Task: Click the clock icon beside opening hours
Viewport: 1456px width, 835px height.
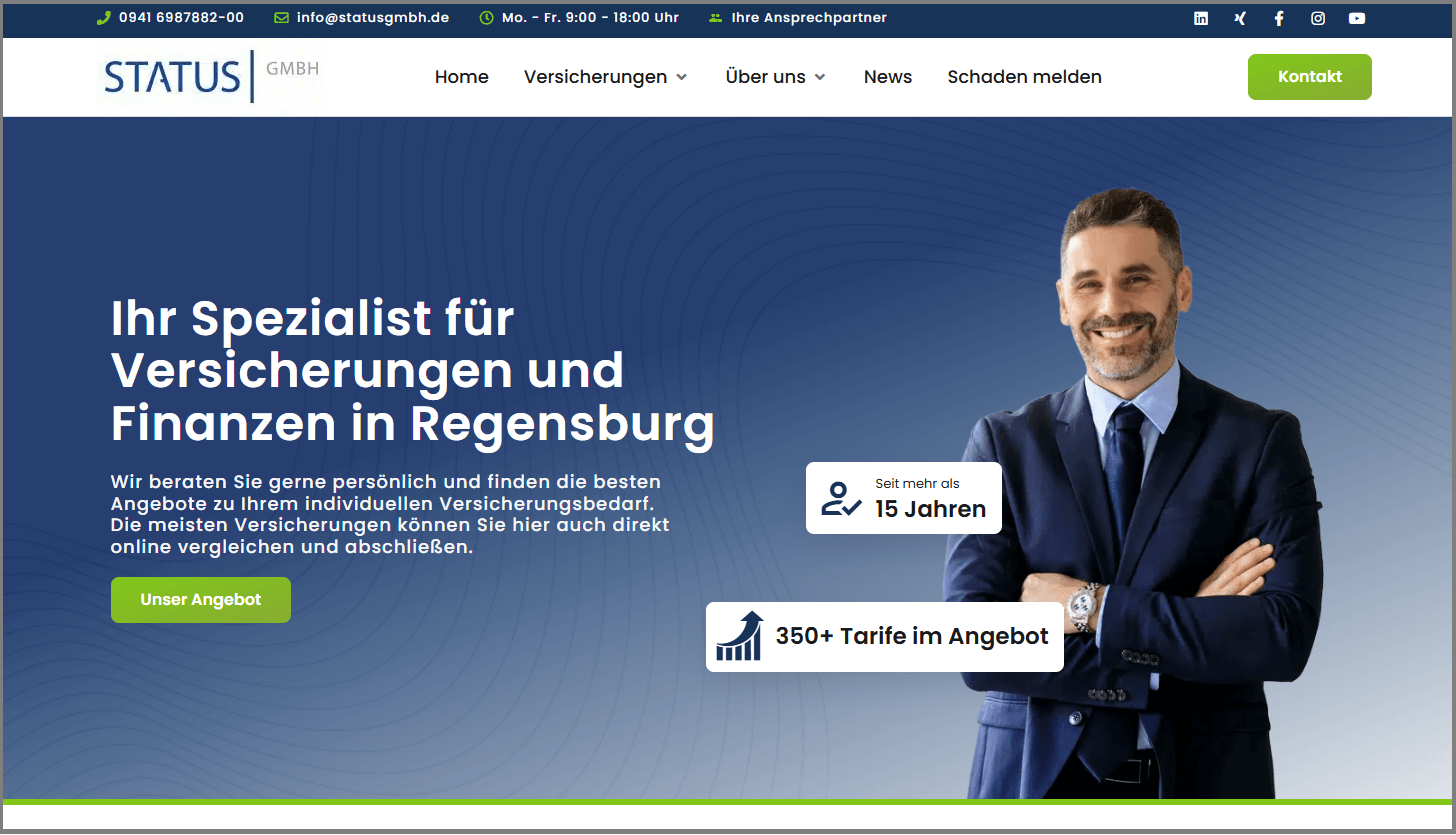Action: [x=487, y=18]
